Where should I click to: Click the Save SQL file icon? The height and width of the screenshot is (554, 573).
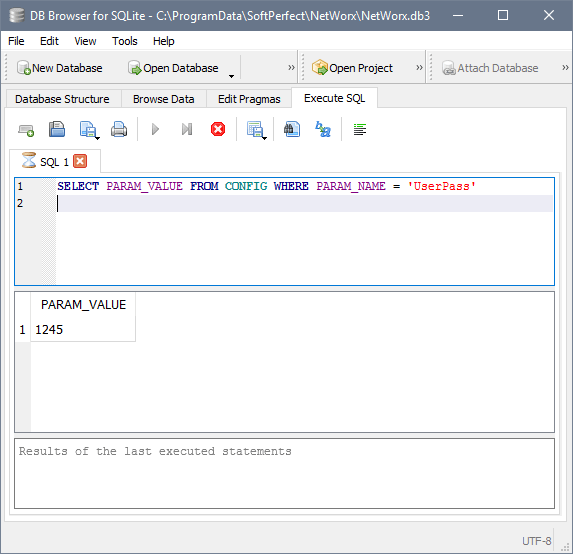(87, 129)
